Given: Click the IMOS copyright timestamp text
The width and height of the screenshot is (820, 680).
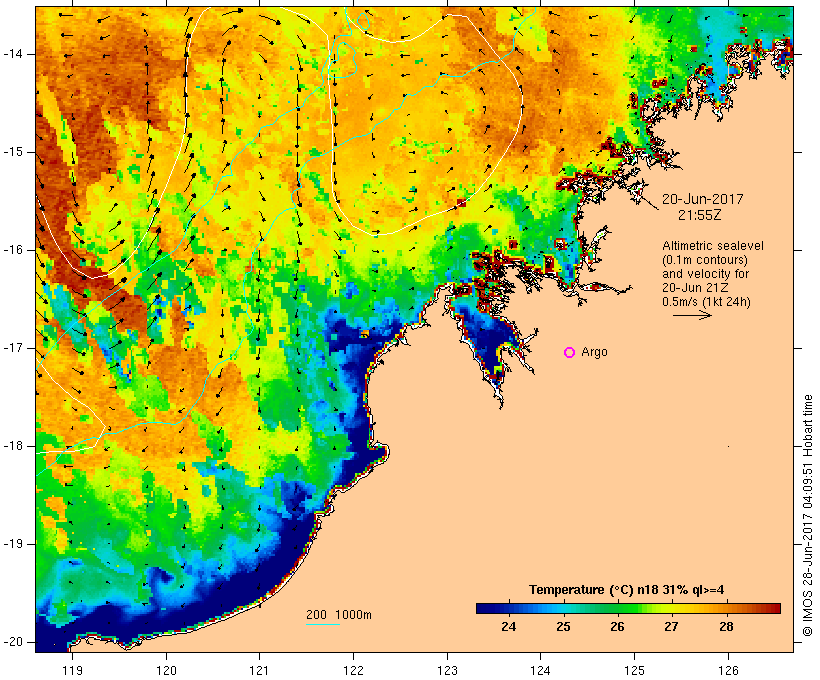Looking at the screenshot, I should [808, 515].
